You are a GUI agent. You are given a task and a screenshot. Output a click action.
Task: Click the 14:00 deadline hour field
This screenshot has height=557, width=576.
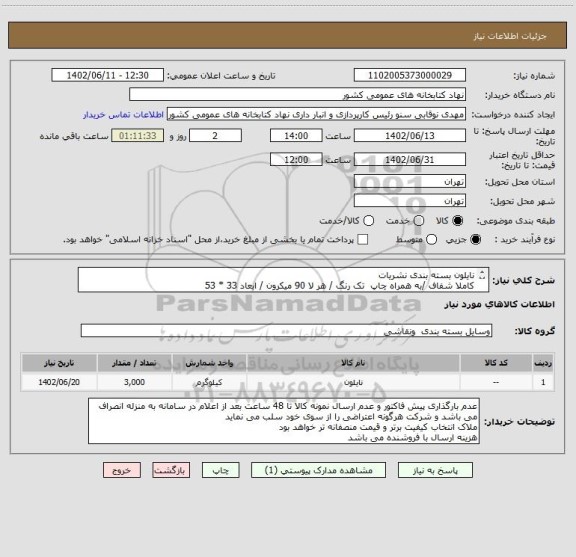296,136
